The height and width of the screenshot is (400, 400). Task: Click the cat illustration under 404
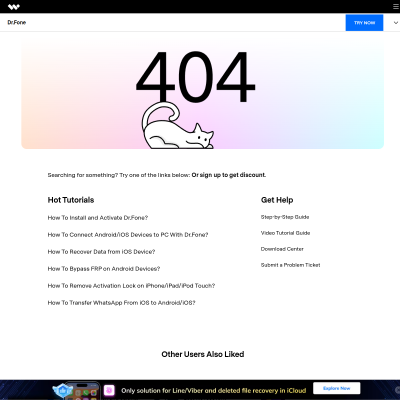(177, 126)
